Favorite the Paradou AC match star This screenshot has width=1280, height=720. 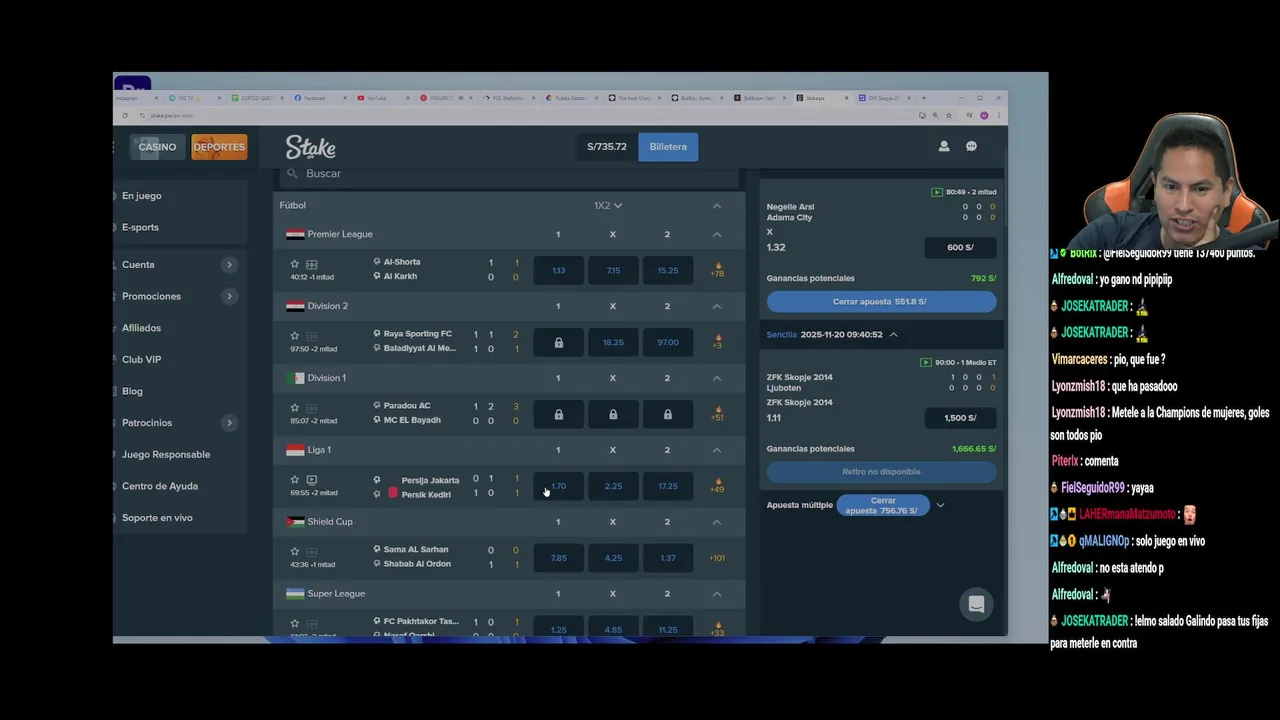point(295,408)
